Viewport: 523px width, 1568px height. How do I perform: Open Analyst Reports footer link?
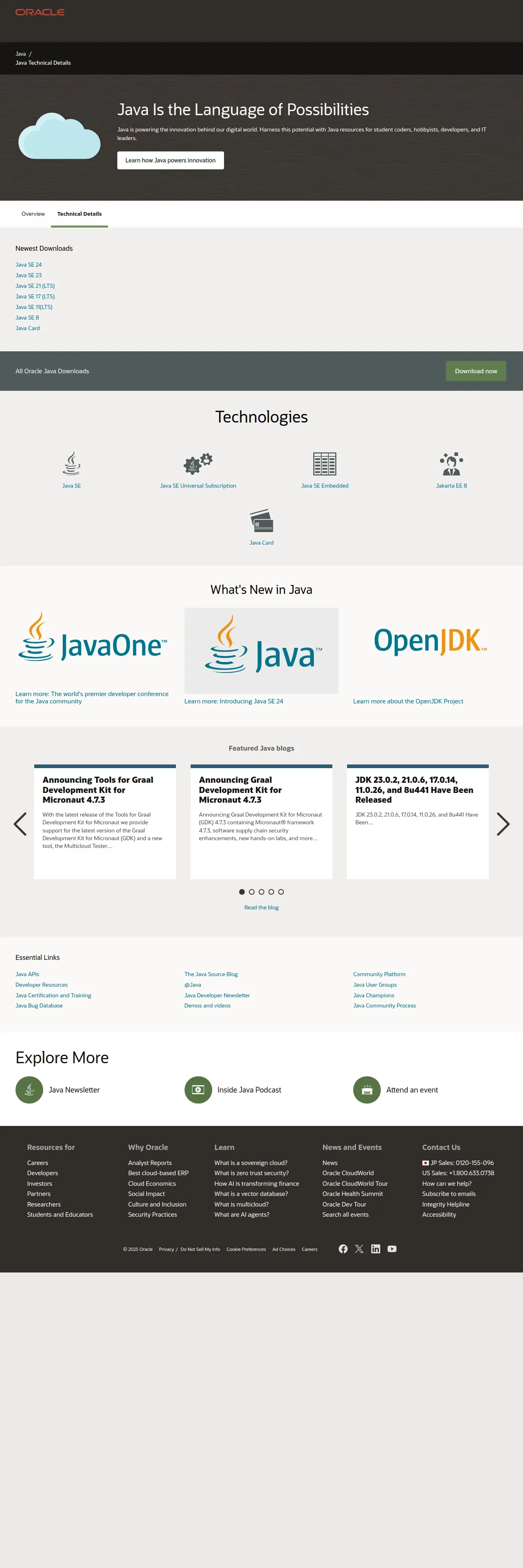150,1163
